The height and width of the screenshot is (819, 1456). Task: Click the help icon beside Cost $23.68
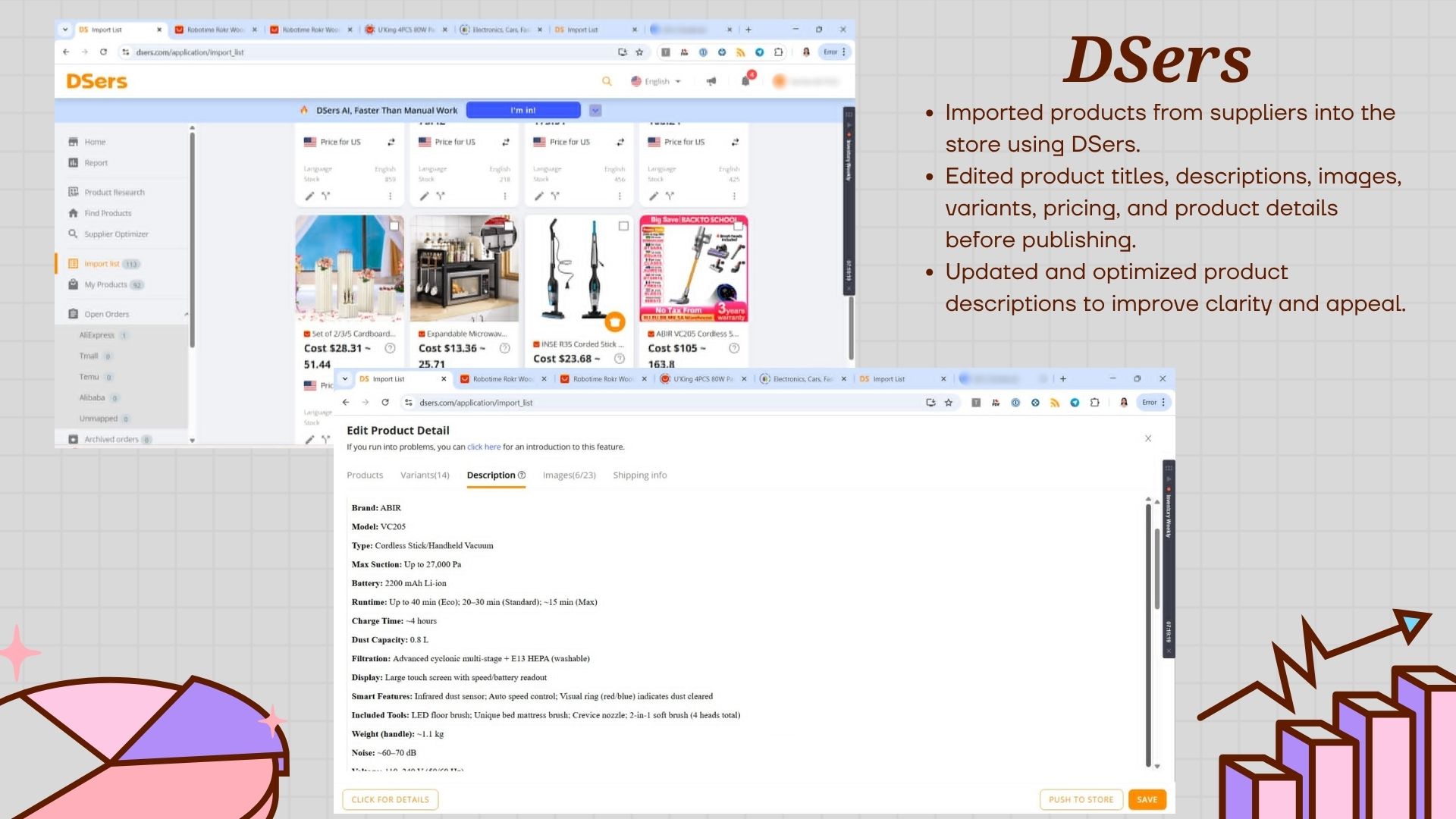click(x=620, y=359)
